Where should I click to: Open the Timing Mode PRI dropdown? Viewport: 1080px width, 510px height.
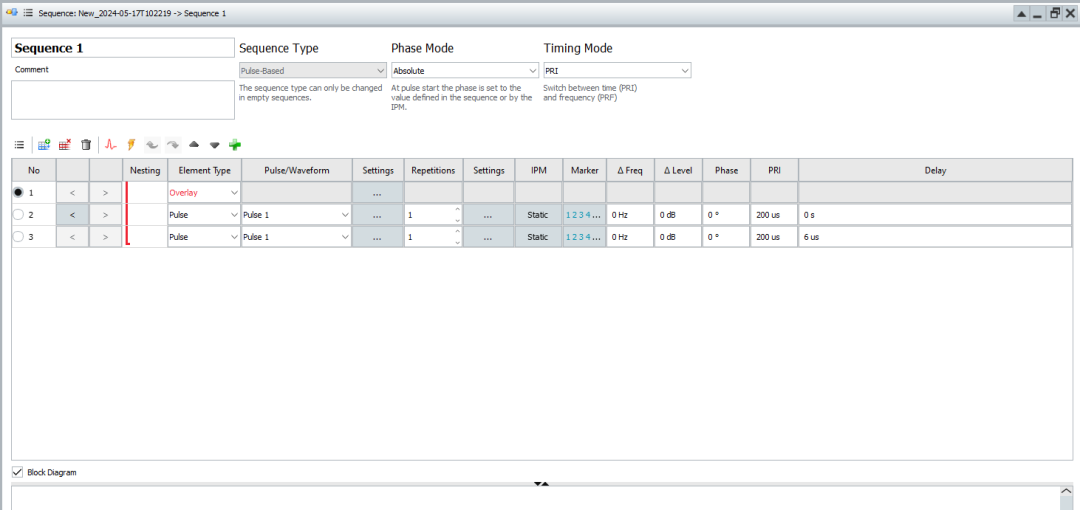(616, 71)
